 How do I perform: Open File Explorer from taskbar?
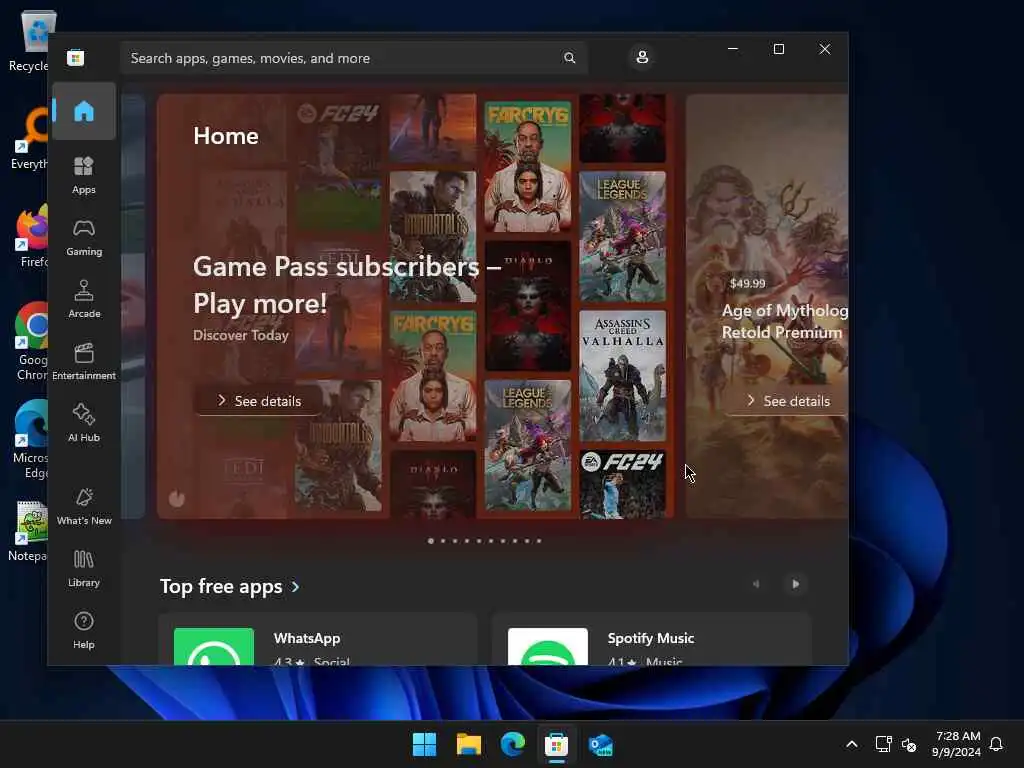(x=469, y=744)
